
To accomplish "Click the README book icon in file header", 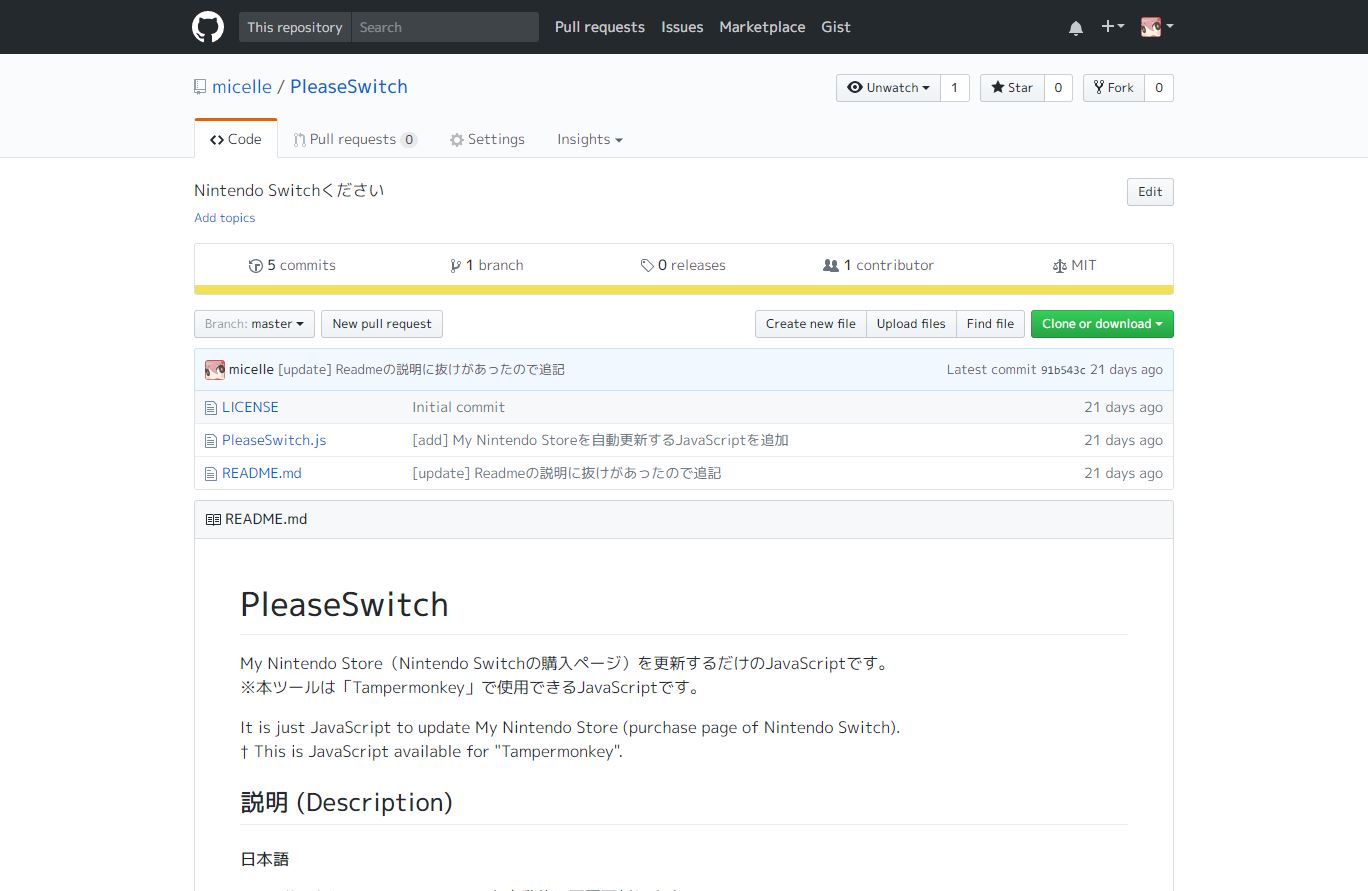I will click(x=213, y=519).
